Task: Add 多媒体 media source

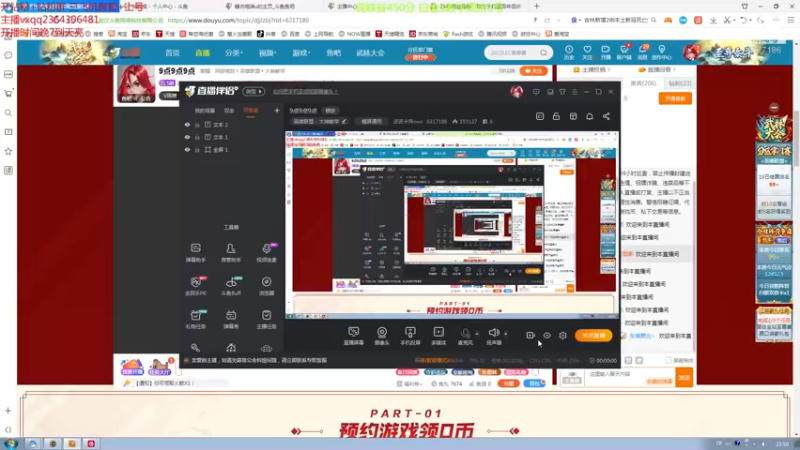Action: coord(439,336)
